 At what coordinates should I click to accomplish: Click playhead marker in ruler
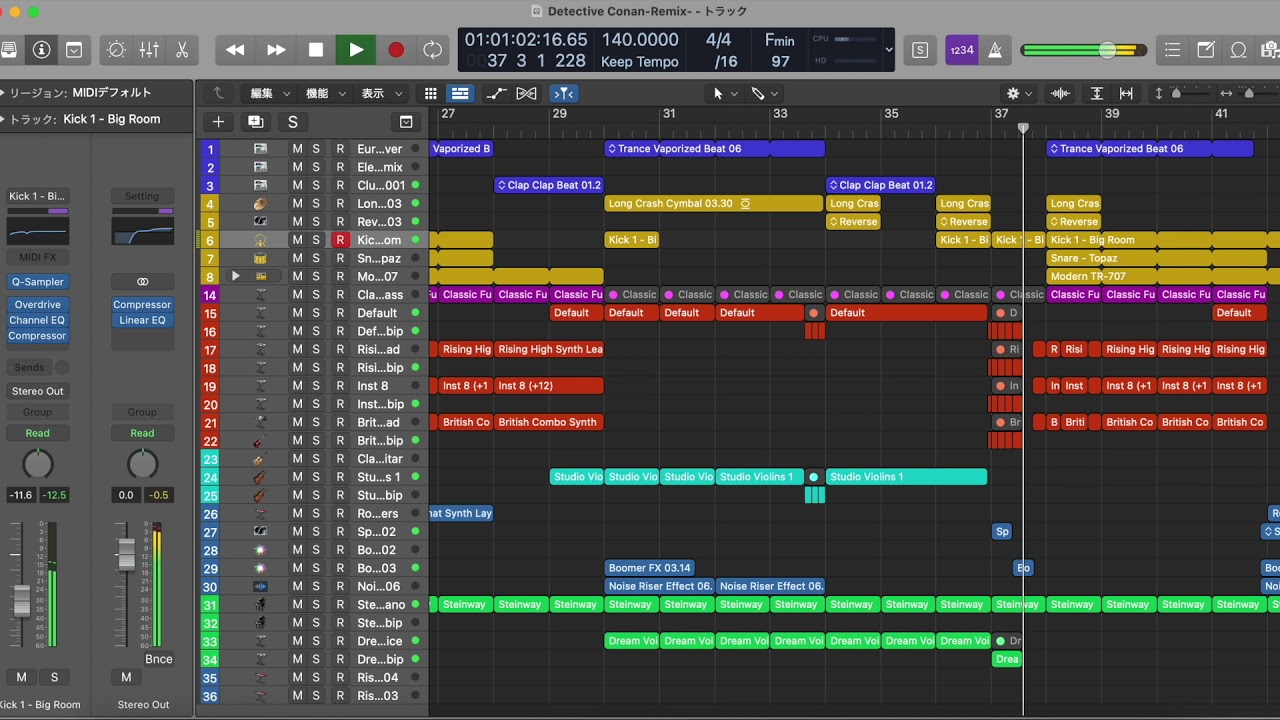click(1023, 128)
